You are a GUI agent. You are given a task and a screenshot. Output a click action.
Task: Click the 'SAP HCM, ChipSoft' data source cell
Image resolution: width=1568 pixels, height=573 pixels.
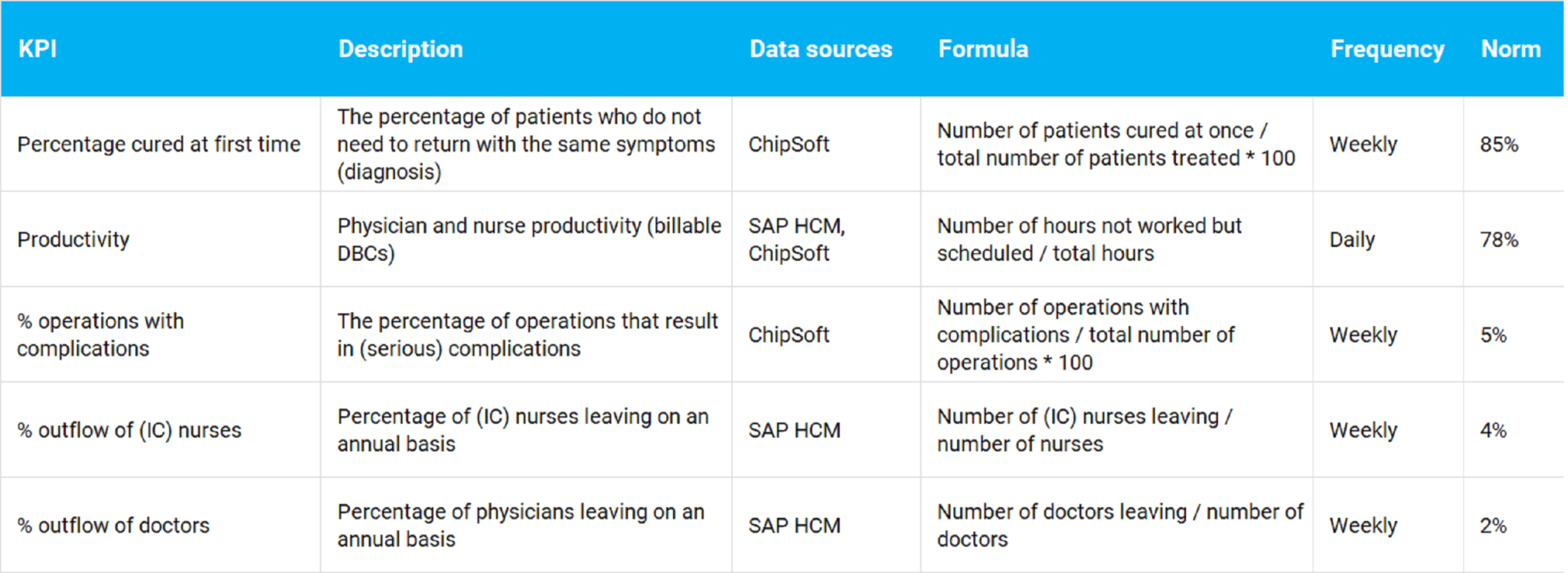pos(796,239)
